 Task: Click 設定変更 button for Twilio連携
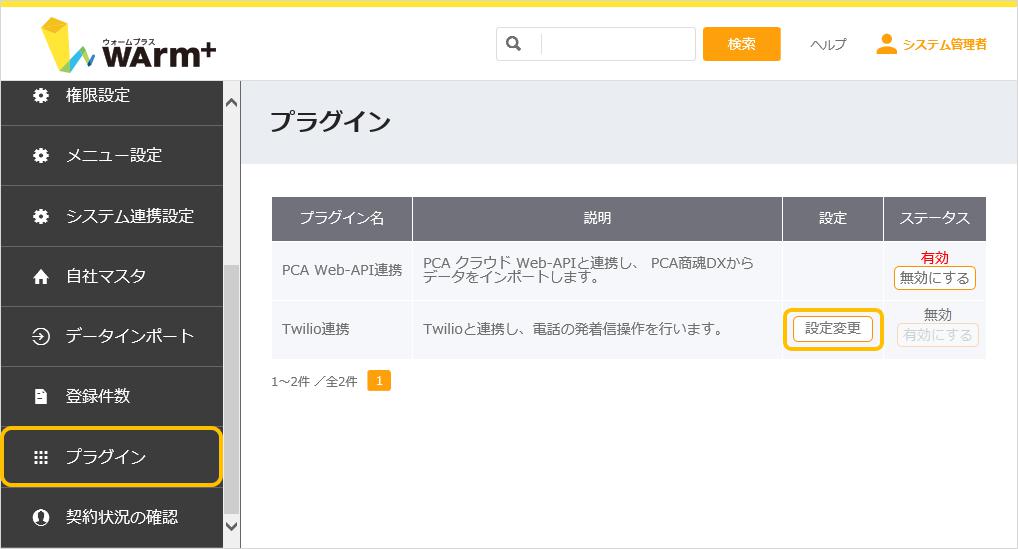click(833, 329)
